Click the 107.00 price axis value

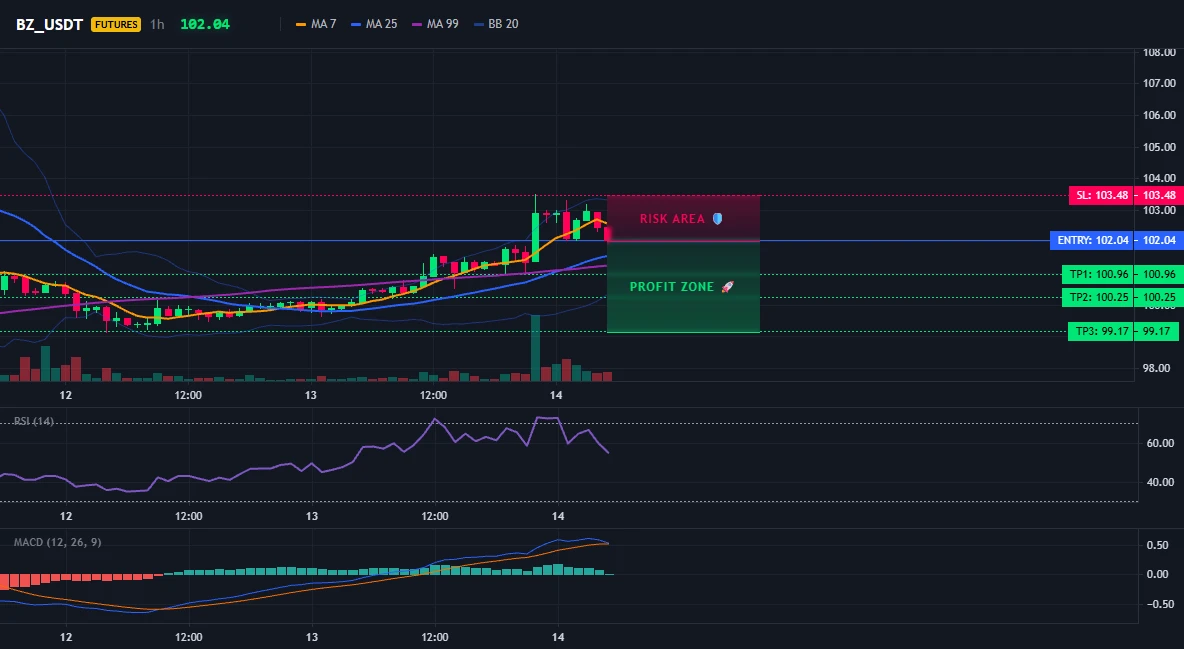pyautogui.click(x=1159, y=83)
